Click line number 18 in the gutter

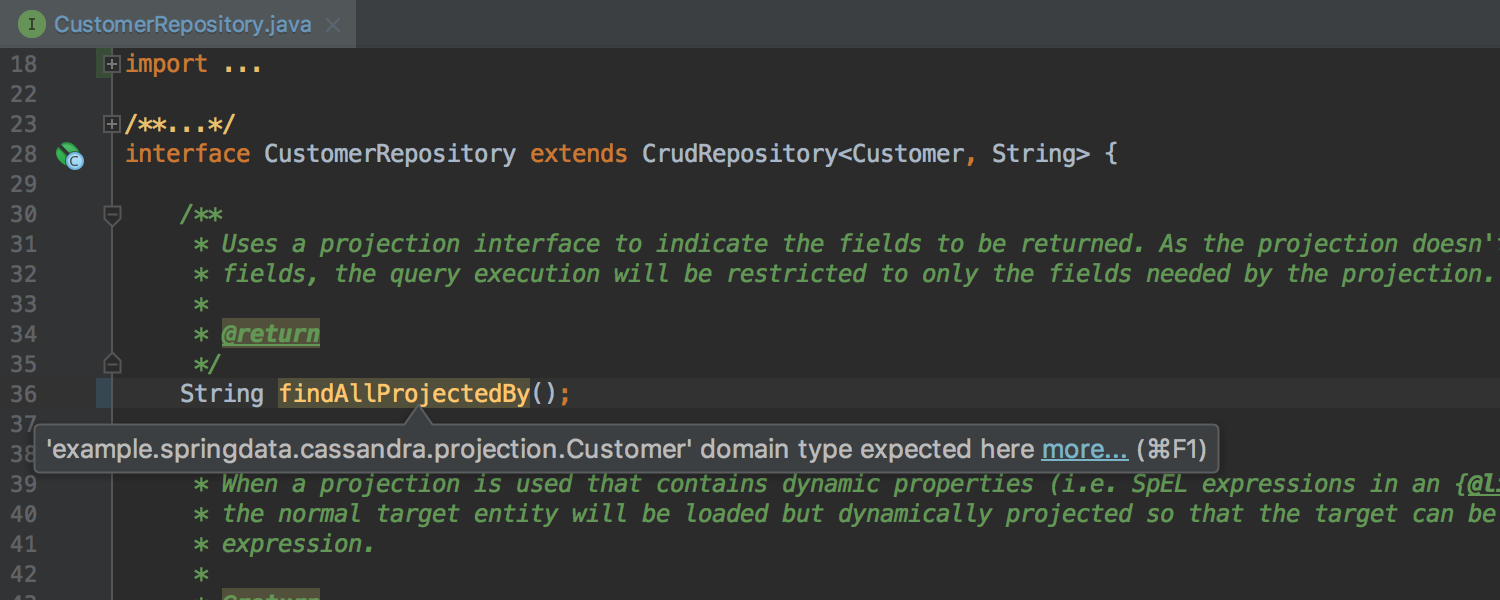coord(23,64)
